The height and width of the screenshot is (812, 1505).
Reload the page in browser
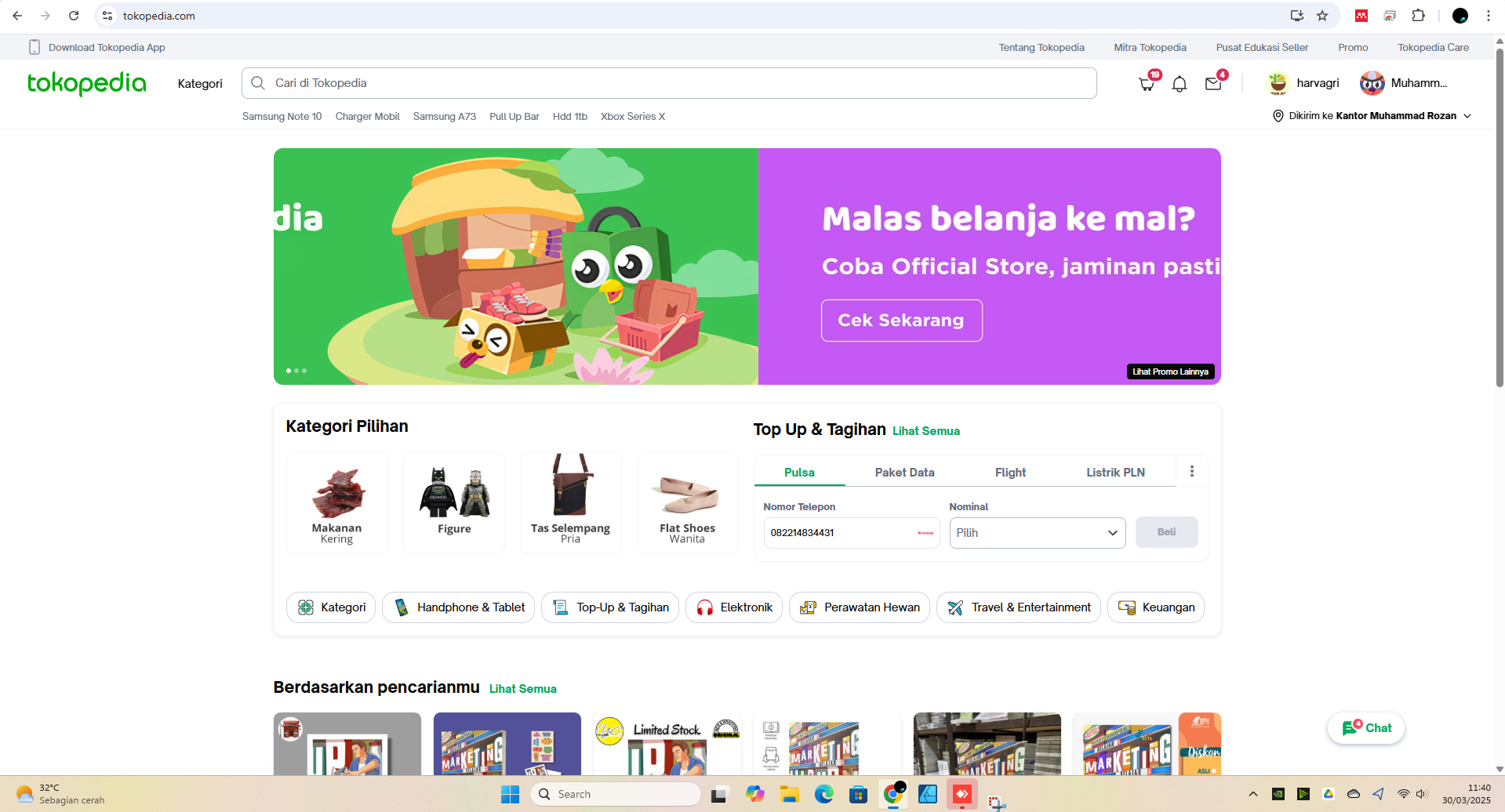point(74,16)
